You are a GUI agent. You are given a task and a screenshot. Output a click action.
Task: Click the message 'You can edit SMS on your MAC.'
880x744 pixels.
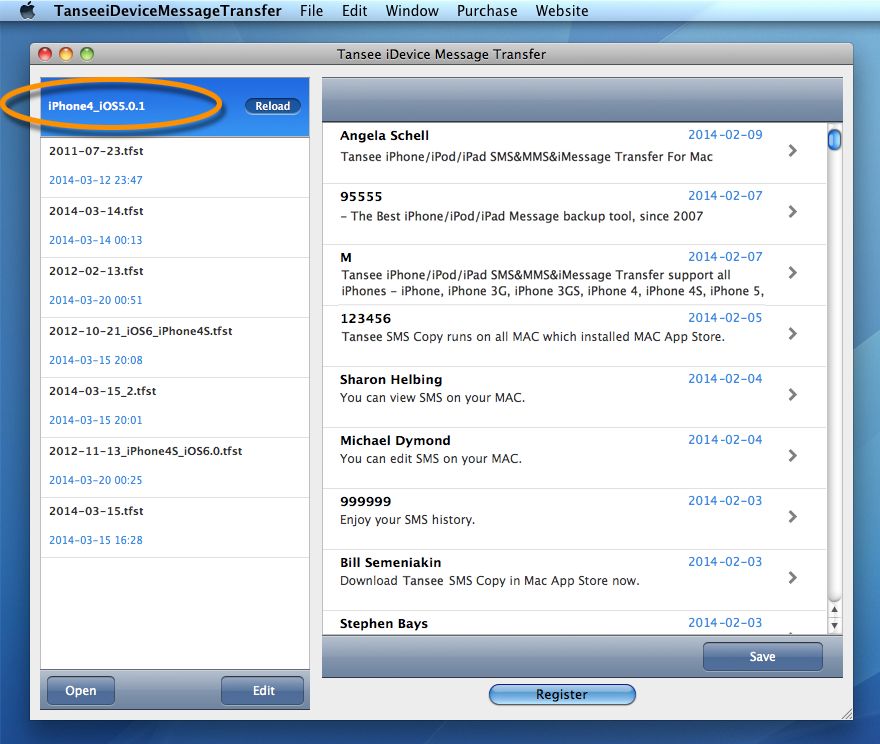coord(431,459)
